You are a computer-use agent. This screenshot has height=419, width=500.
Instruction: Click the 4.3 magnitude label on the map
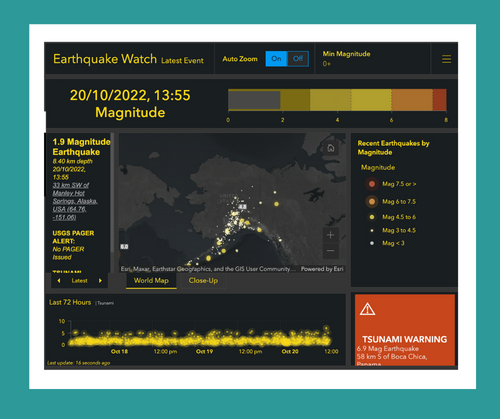click(x=243, y=207)
